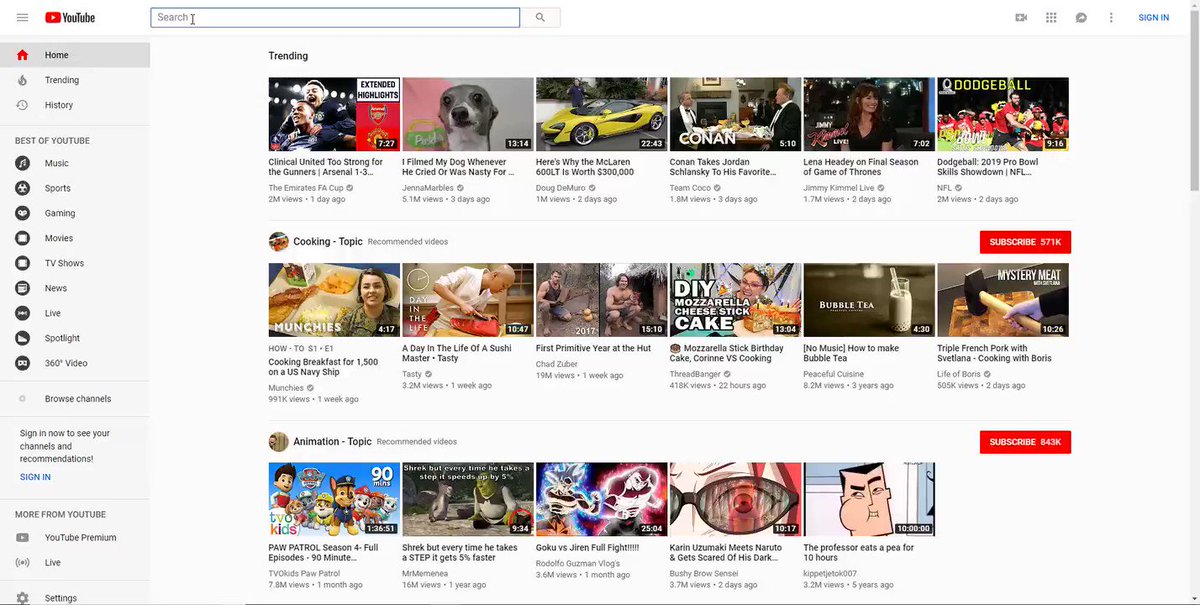Click the Sports icon in sidebar
Screen dimensions: 1200x605
tap(22, 188)
